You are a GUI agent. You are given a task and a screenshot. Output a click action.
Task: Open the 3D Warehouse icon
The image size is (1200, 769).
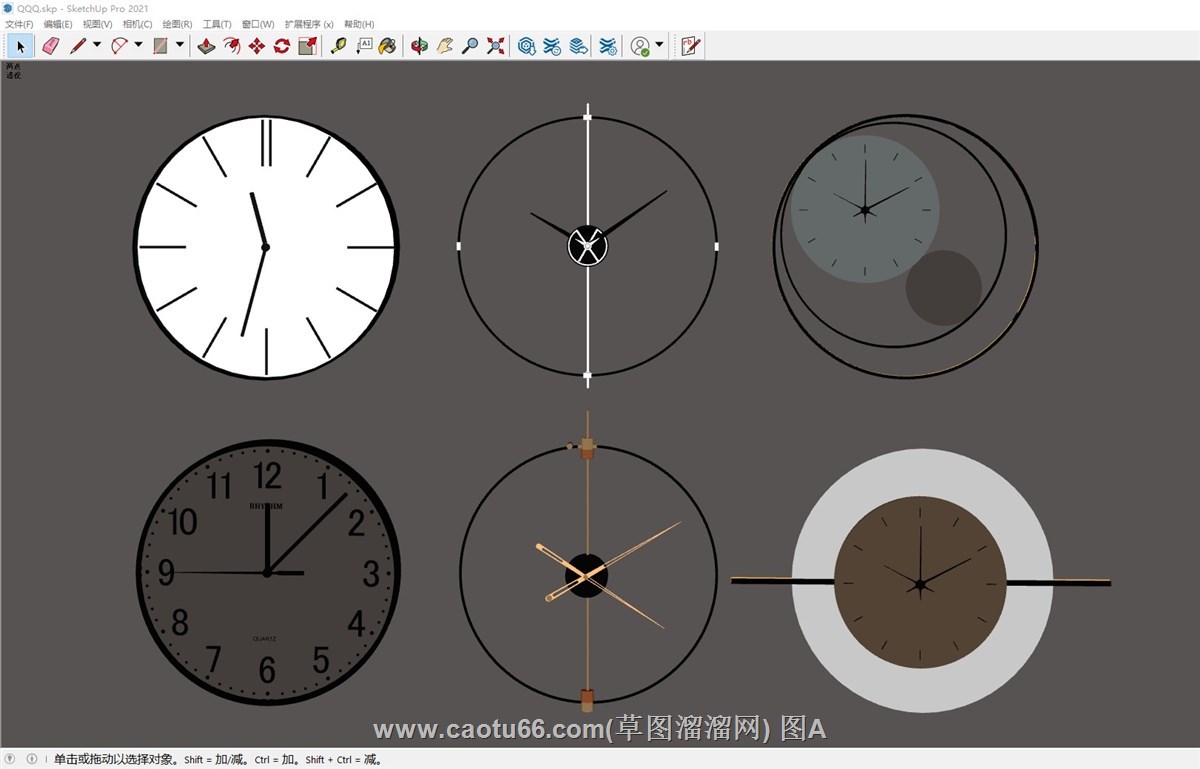[527, 46]
